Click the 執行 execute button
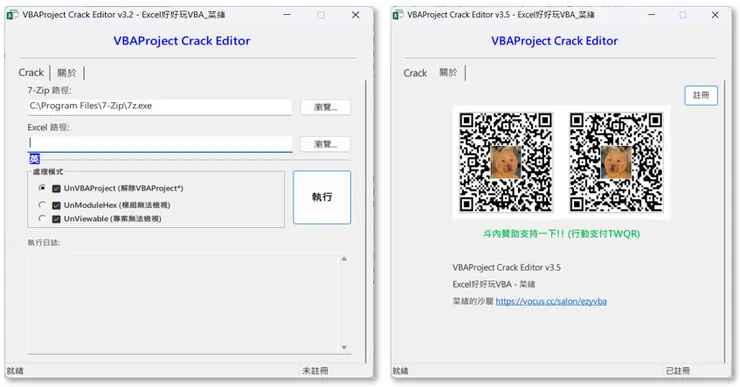 coord(322,197)
